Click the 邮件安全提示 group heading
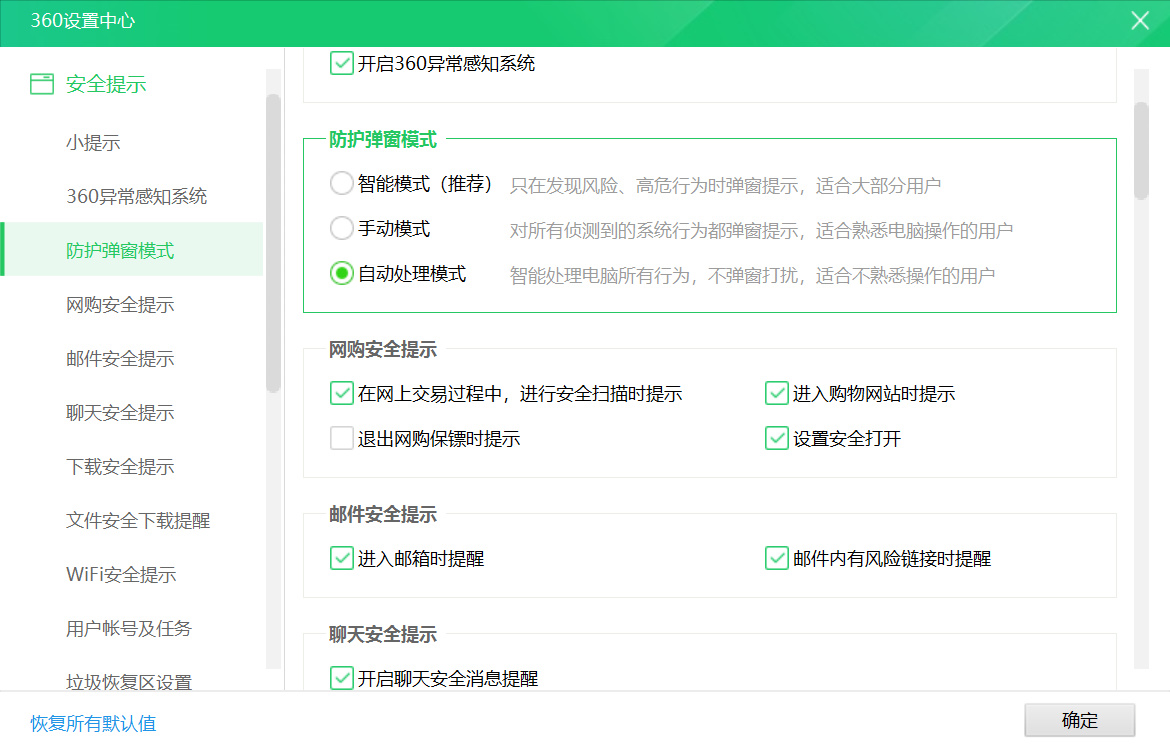 pos(383,514)
